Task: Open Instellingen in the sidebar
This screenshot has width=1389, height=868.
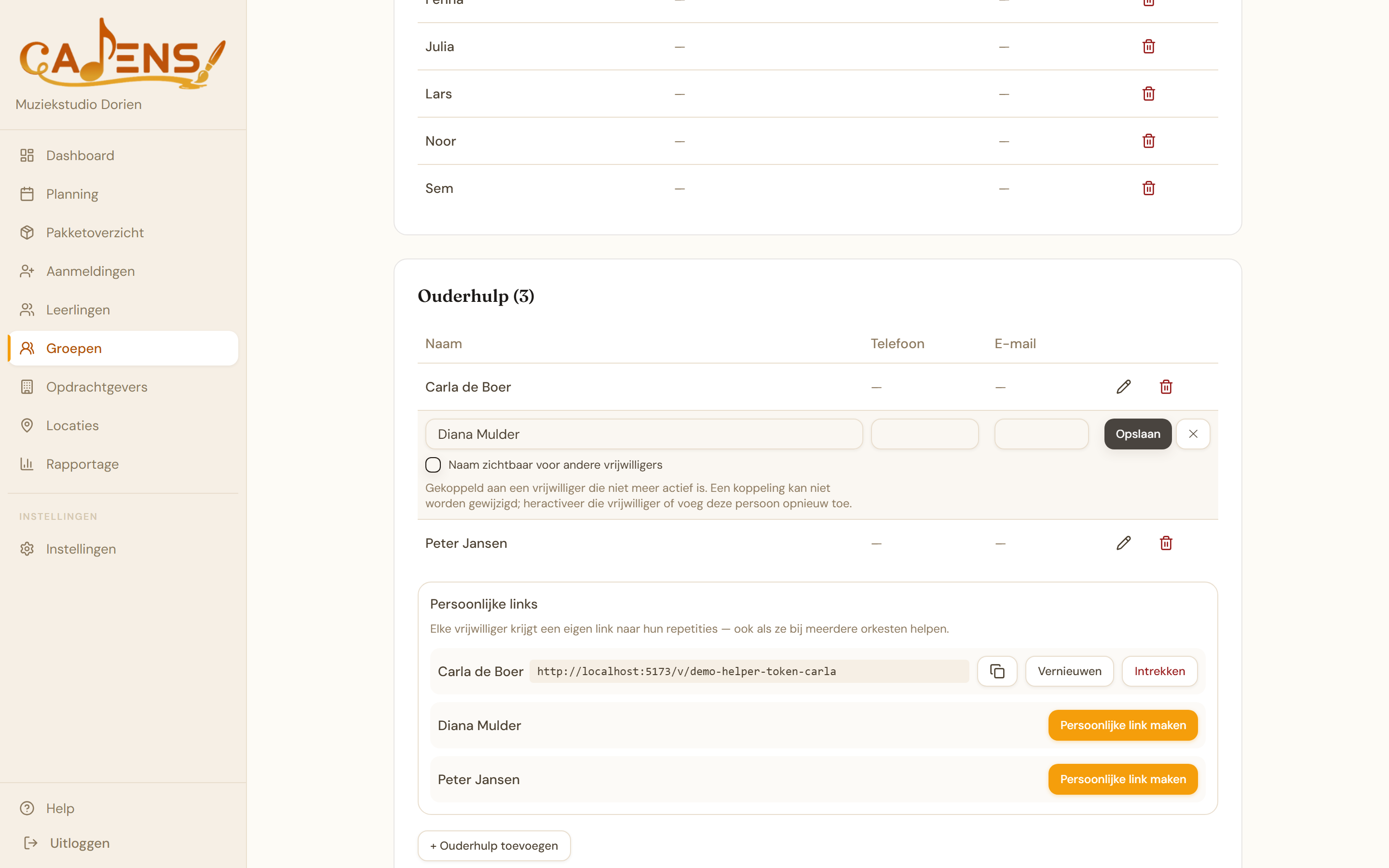Action: click(123, 549)
